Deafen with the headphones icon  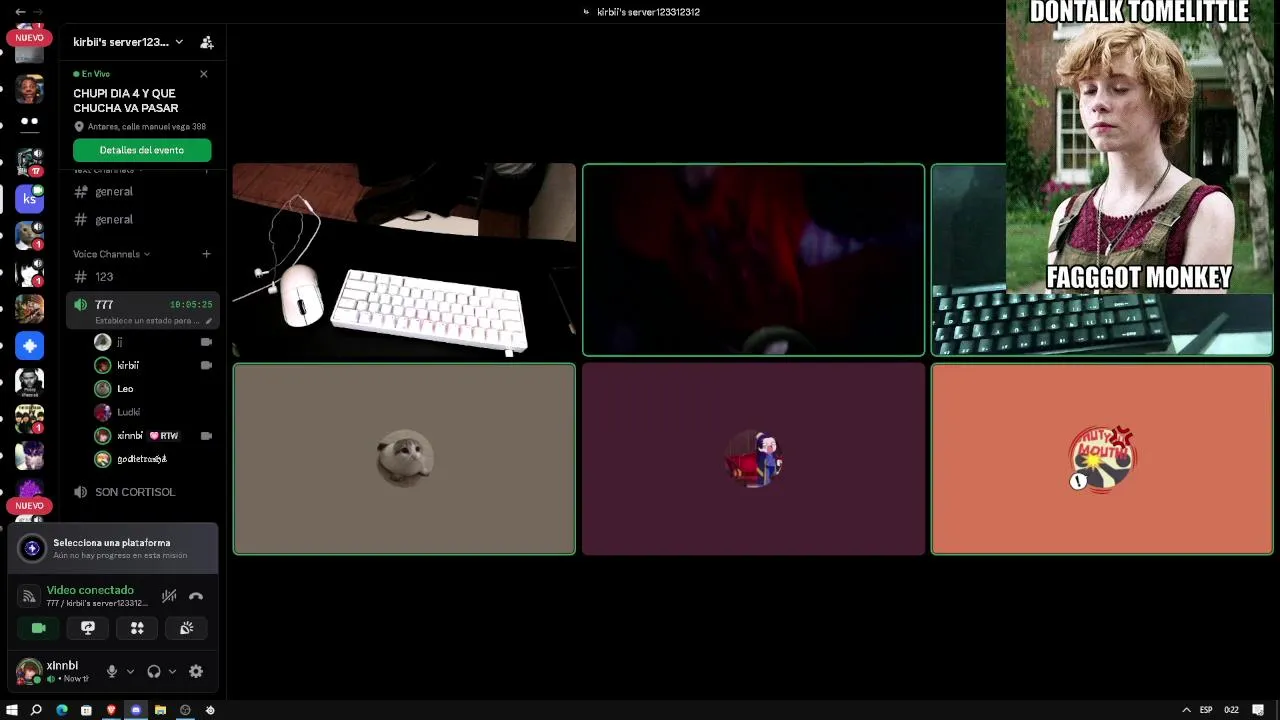click(154, 672)
